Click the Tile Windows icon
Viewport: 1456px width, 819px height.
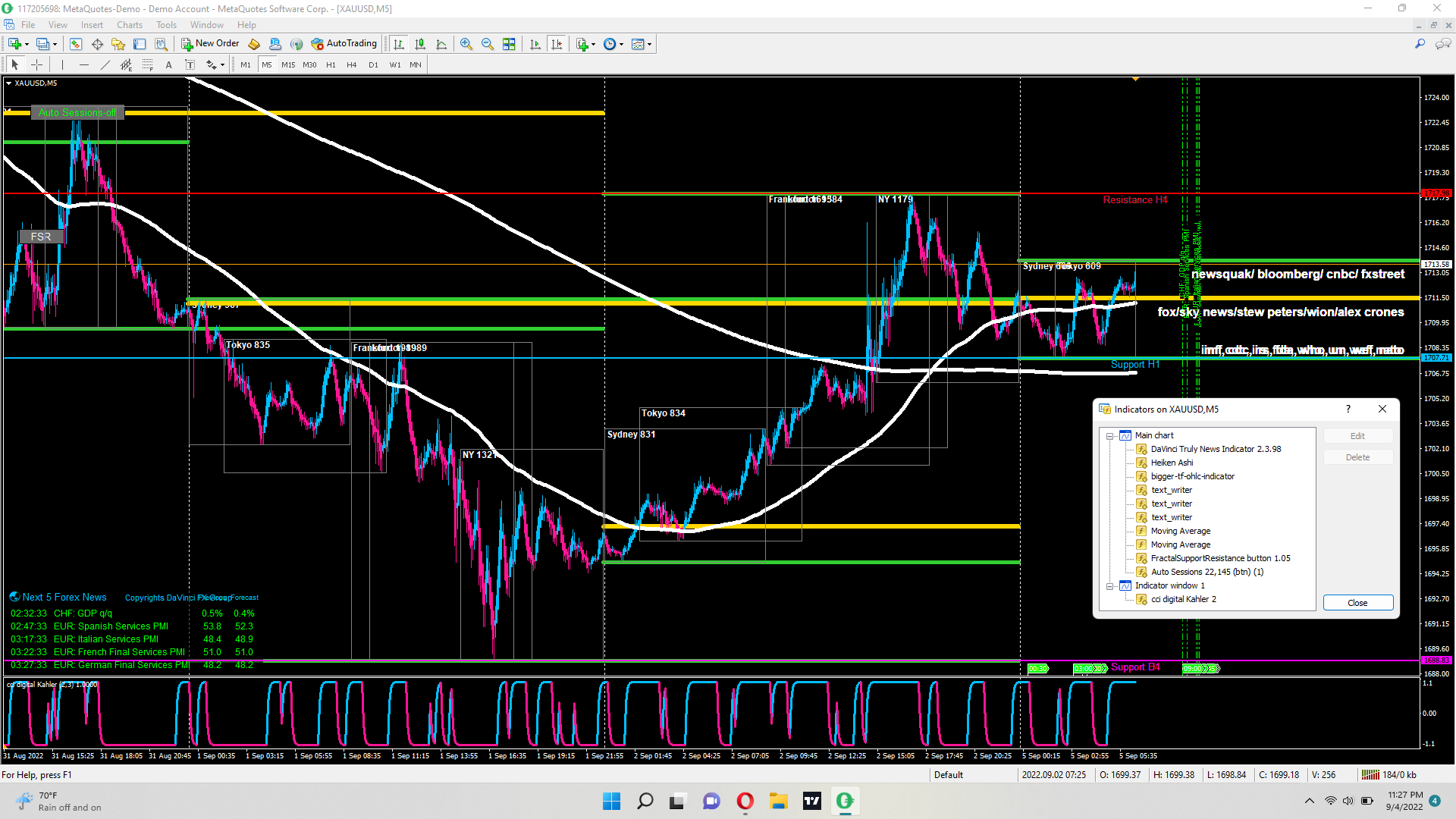(x=509, y=44)
